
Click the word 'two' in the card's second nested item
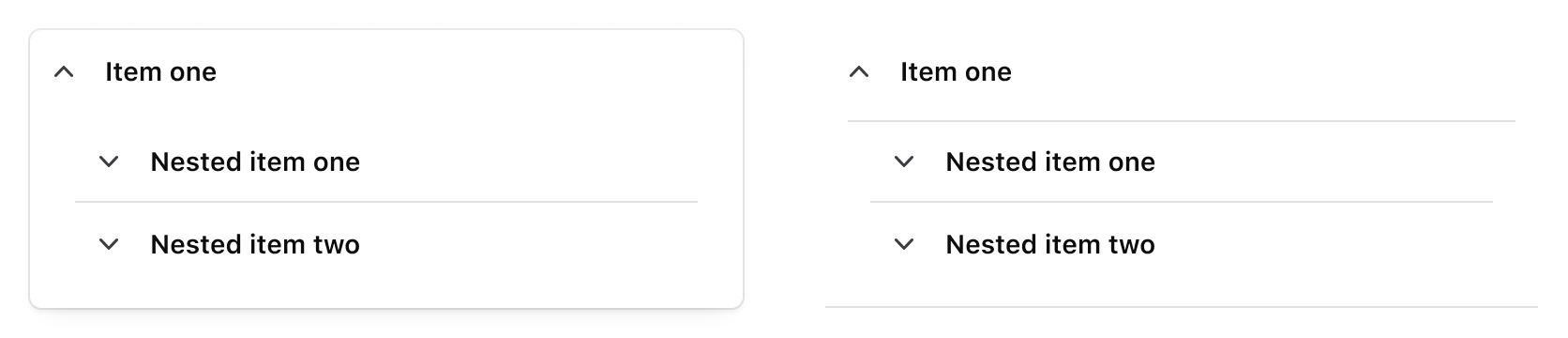pyautogui.click(x=334, y=245)
